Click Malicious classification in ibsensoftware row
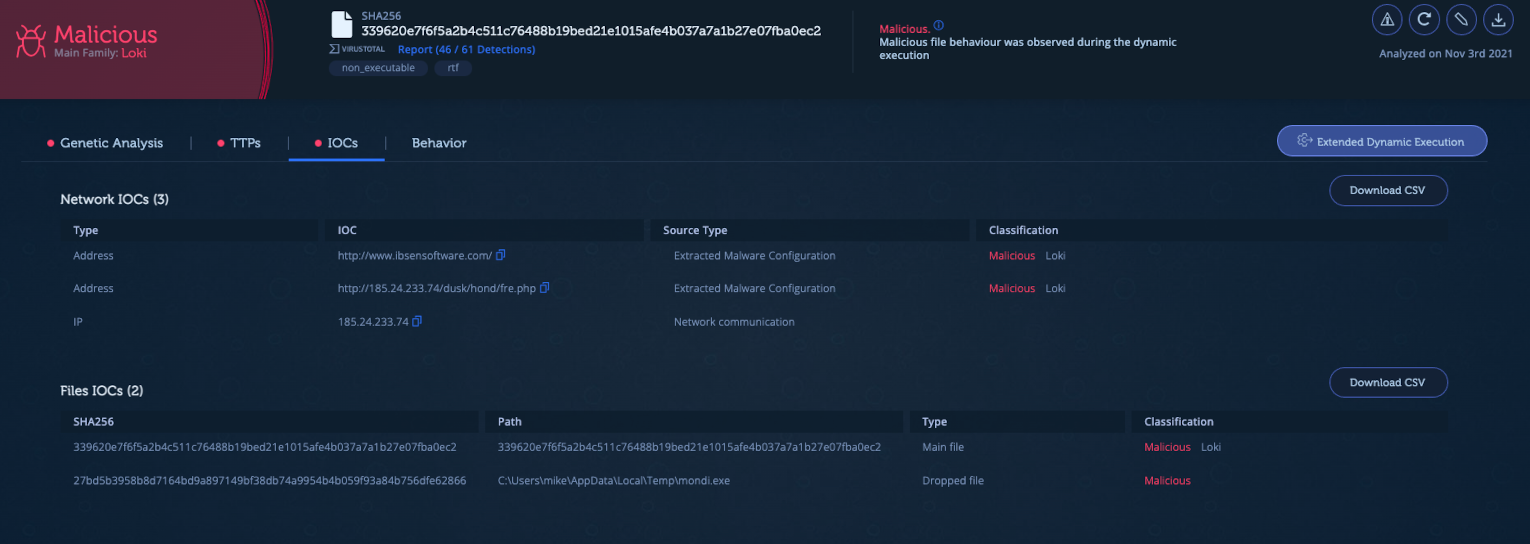 click(x=1012, y=255)
